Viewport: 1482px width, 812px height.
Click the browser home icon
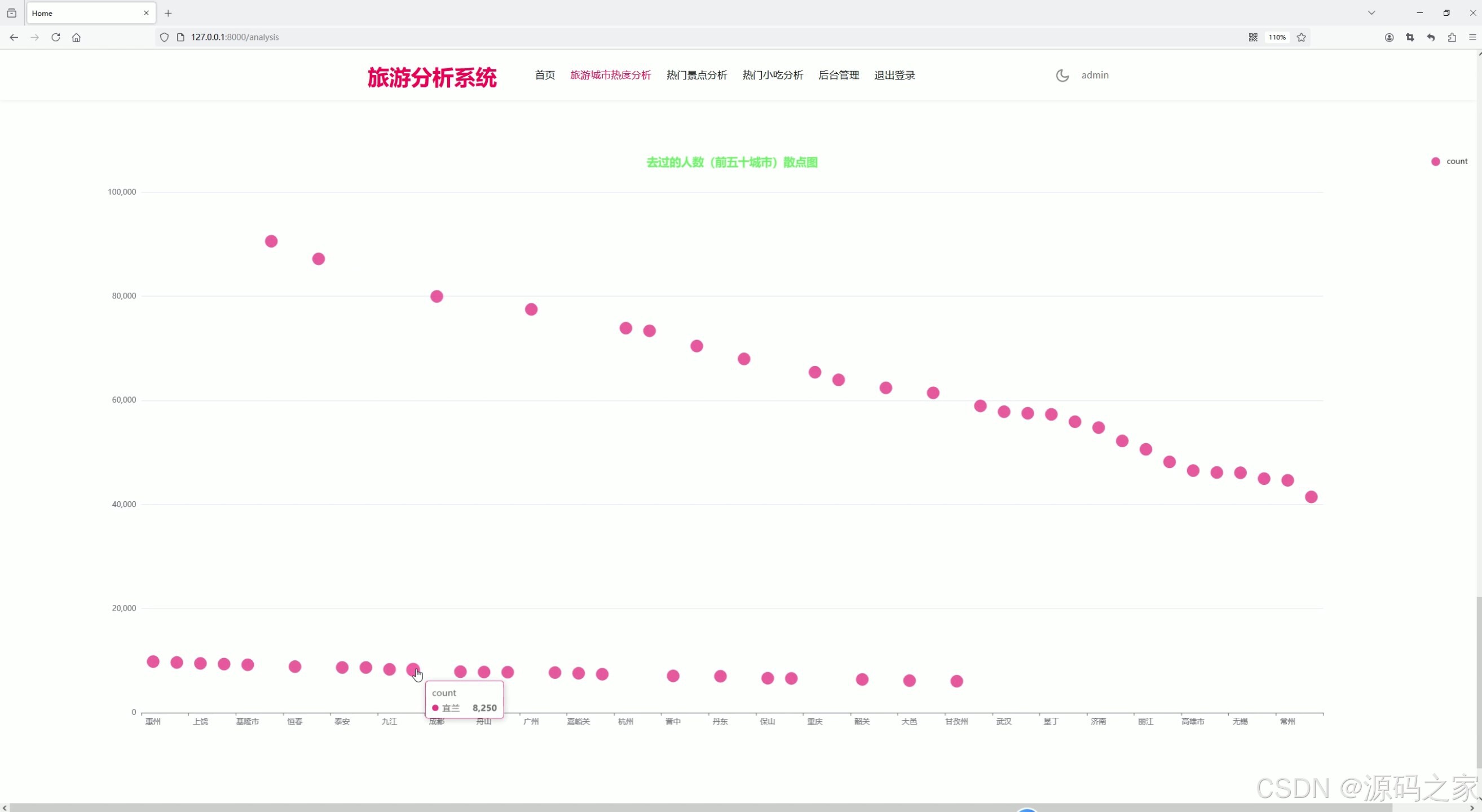pyautogui.click(x=77, y=37)
